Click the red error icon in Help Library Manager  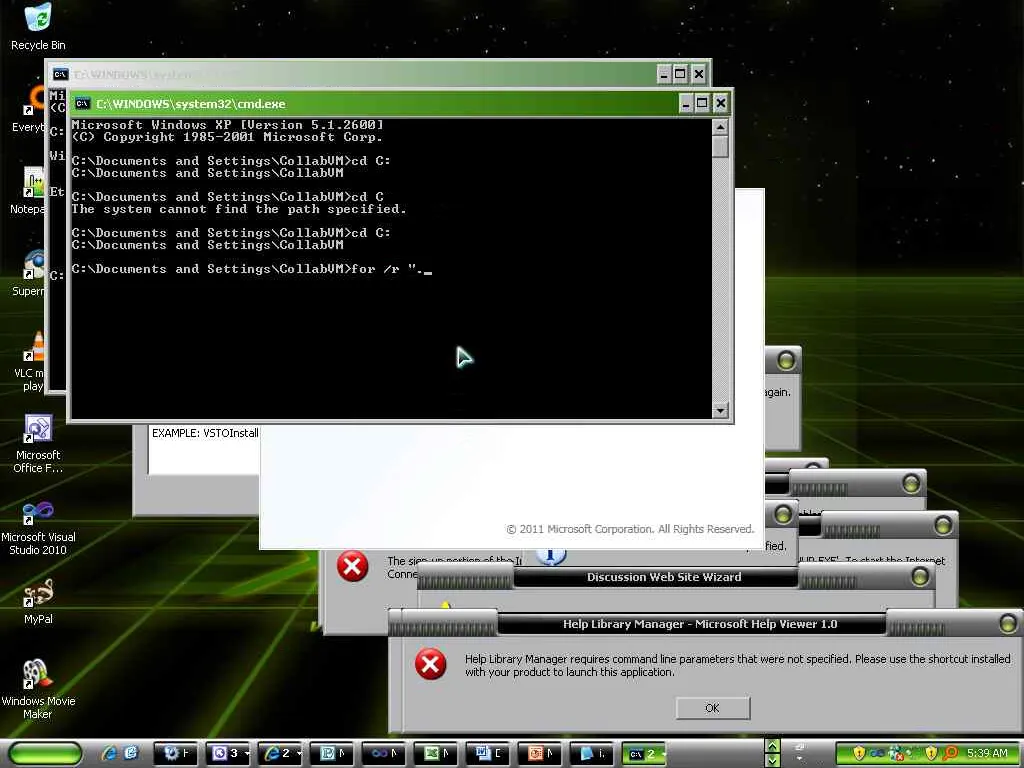(x=430, y=664)
